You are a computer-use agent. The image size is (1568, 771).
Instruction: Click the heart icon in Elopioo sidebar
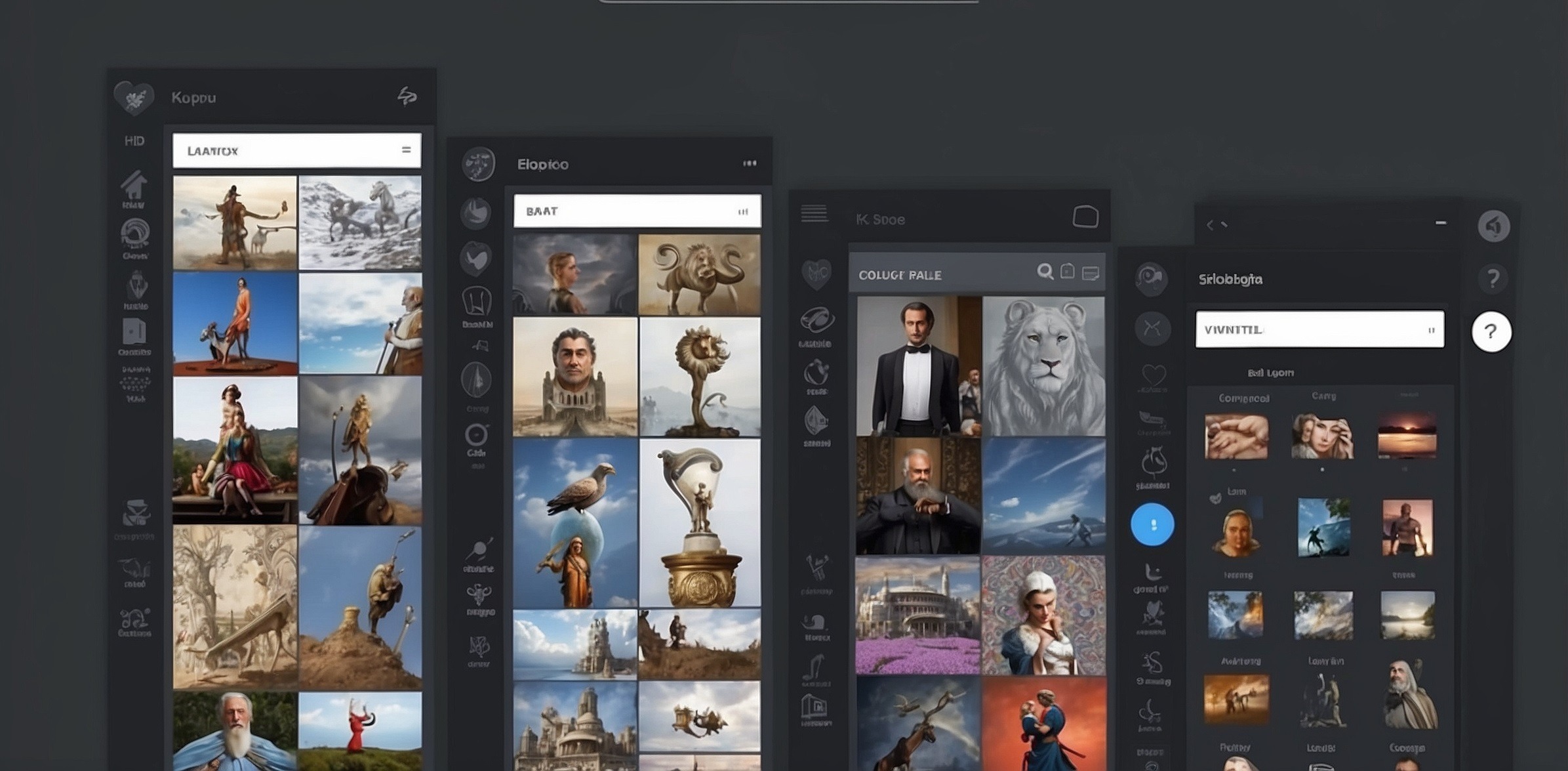pos(475,258)
